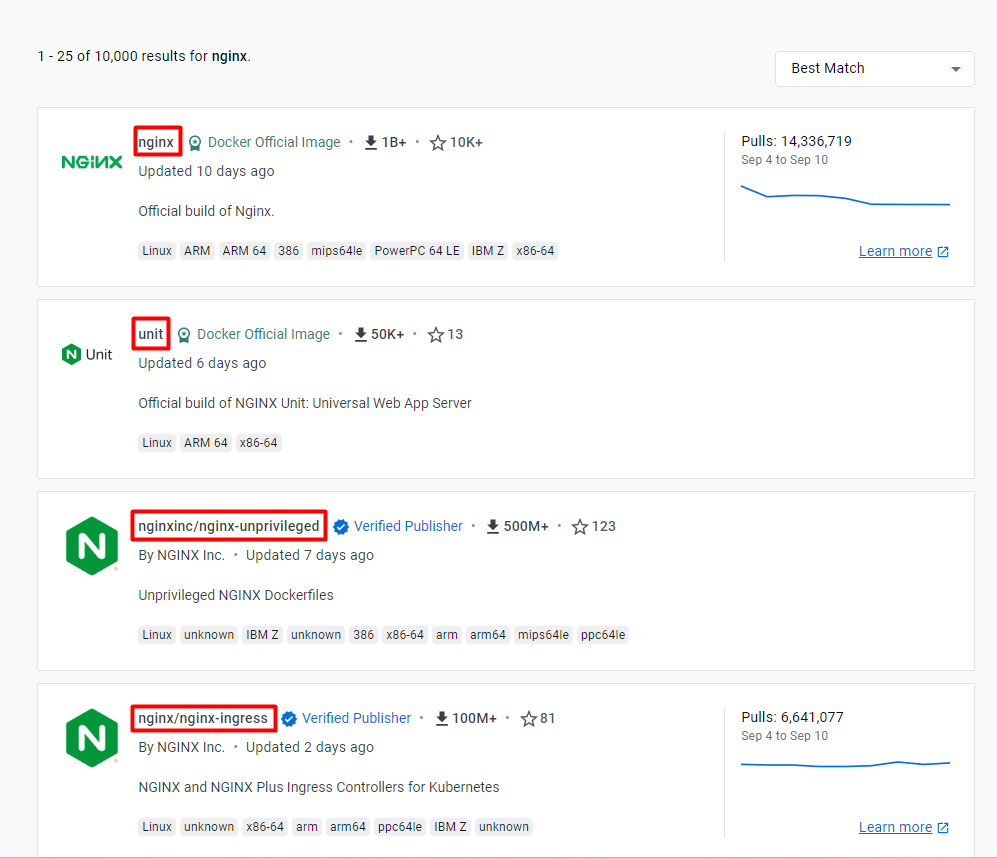Open the nginx official image result

click(156, 142)
